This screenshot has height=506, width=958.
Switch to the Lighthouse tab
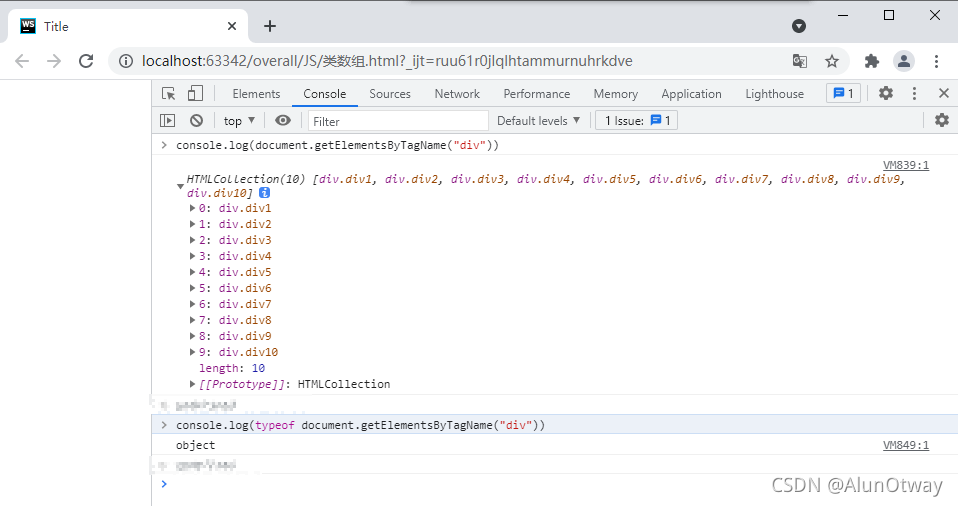774,94
